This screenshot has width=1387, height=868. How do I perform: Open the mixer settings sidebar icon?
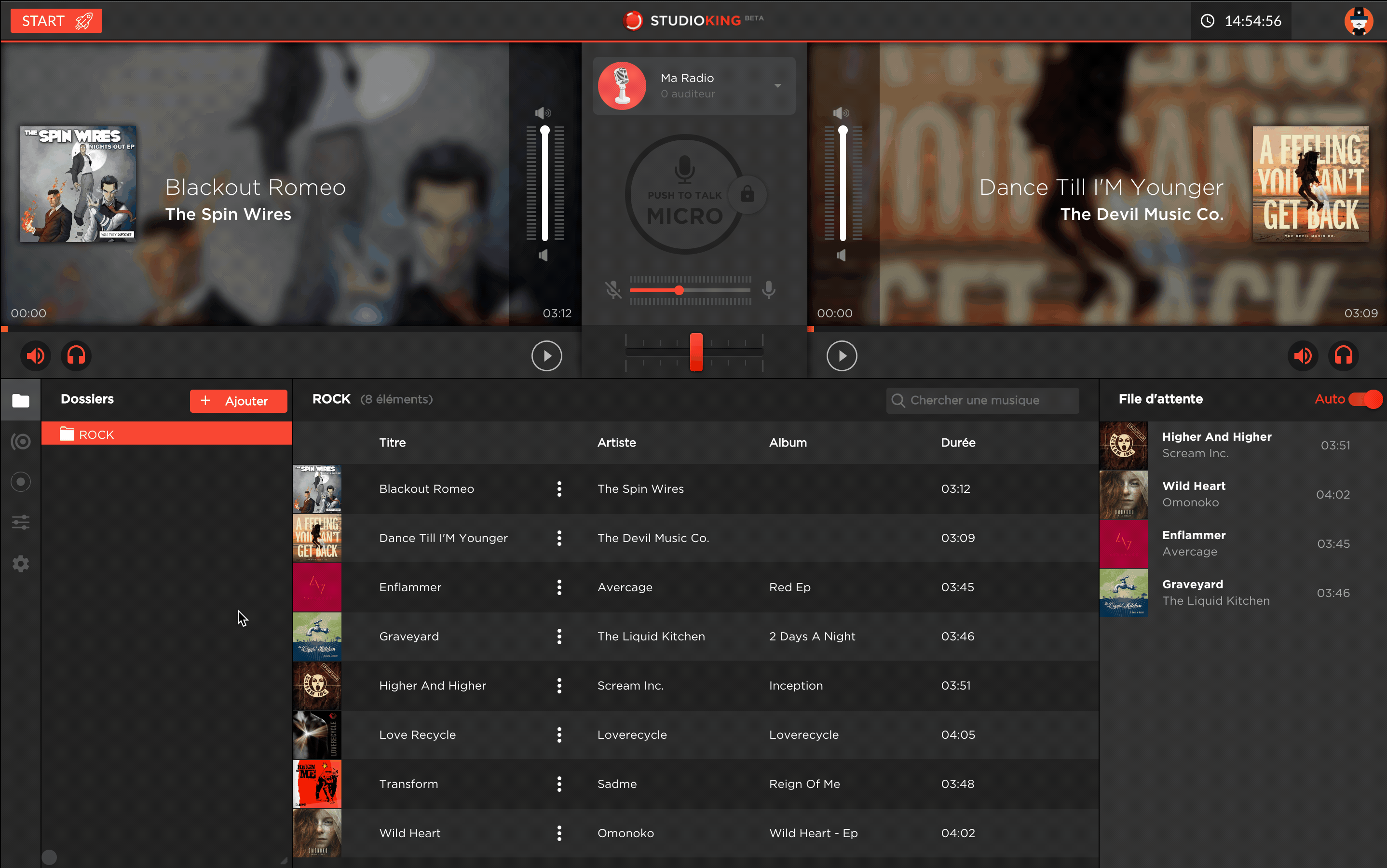(x=21, y=522)
